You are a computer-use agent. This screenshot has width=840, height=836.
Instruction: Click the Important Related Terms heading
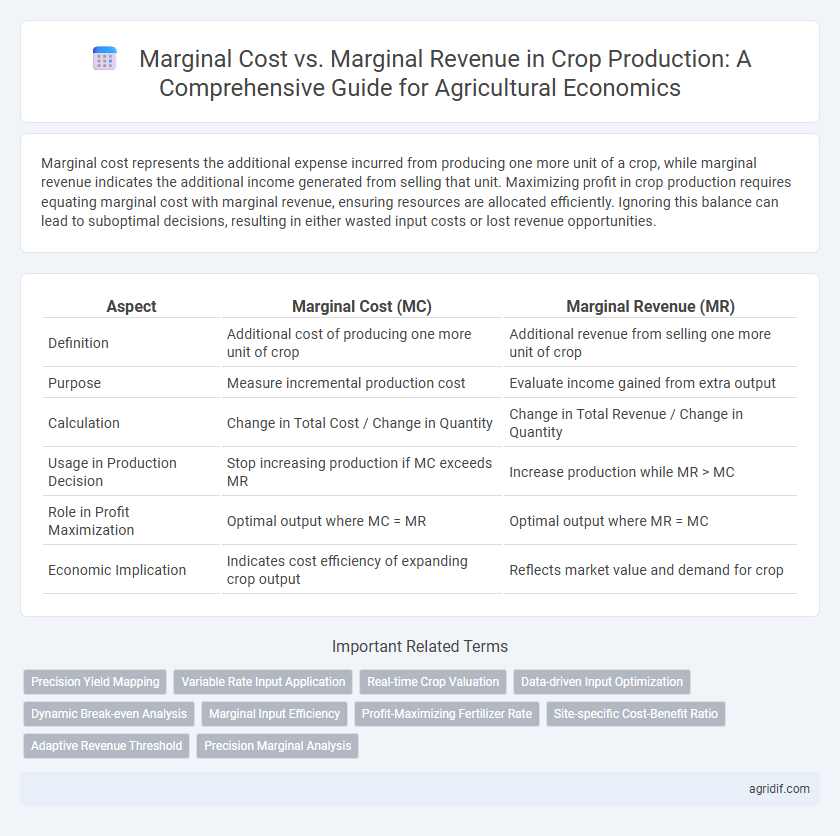coord(419,646)
